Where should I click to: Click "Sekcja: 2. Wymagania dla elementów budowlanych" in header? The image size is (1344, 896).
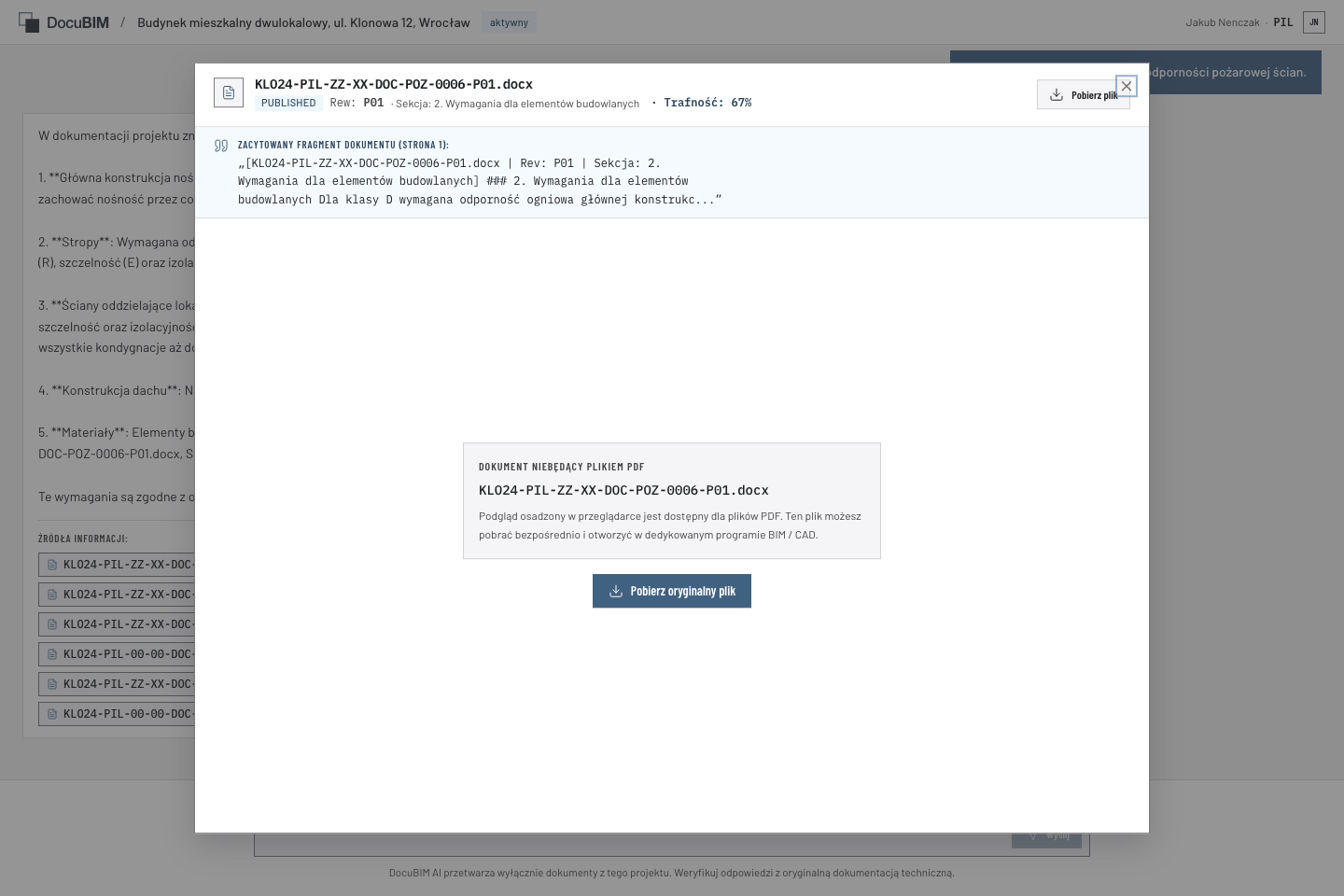pyautogui.click(x=517, y=104)
